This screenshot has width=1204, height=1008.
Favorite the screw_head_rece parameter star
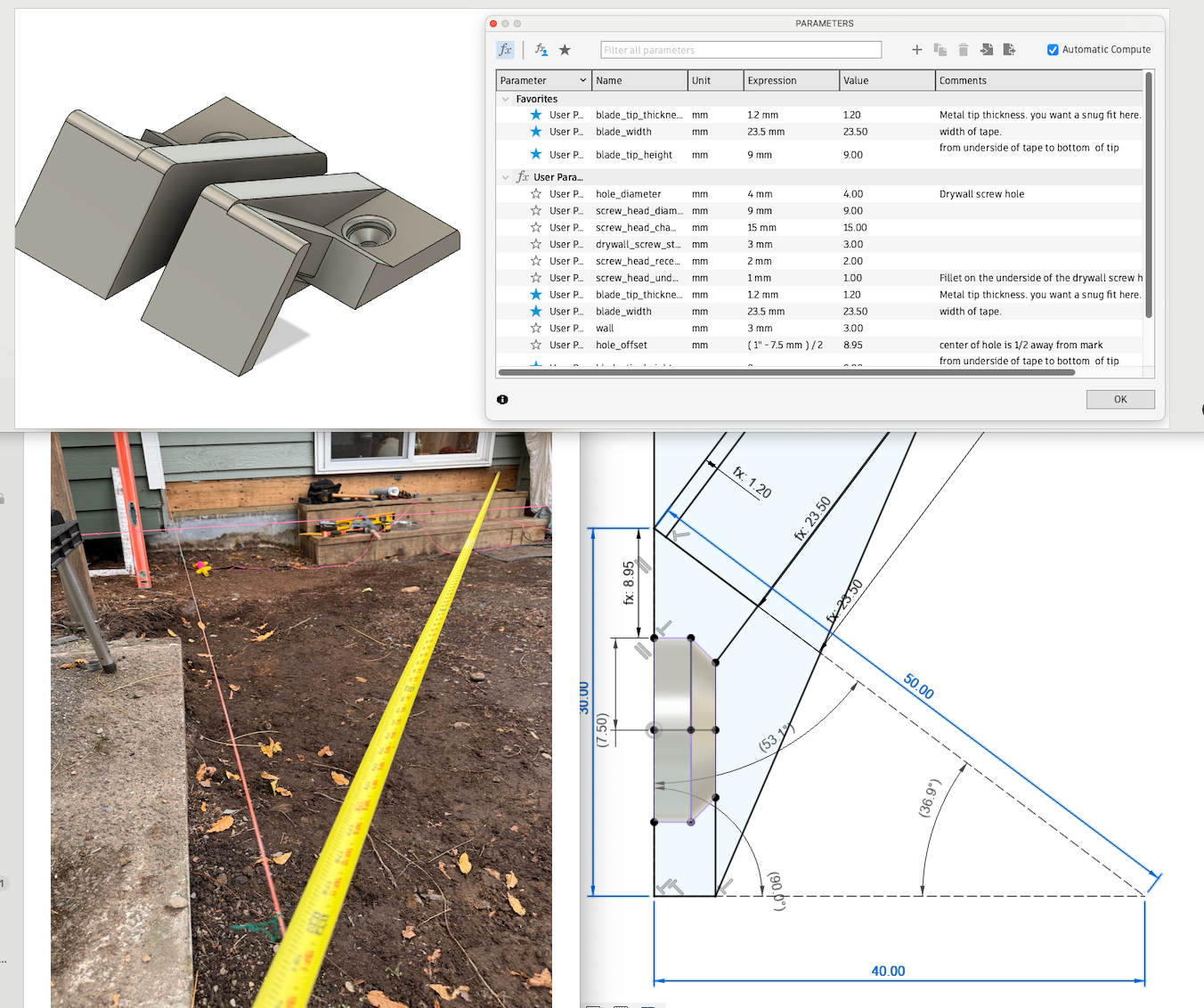coord(536,261)
